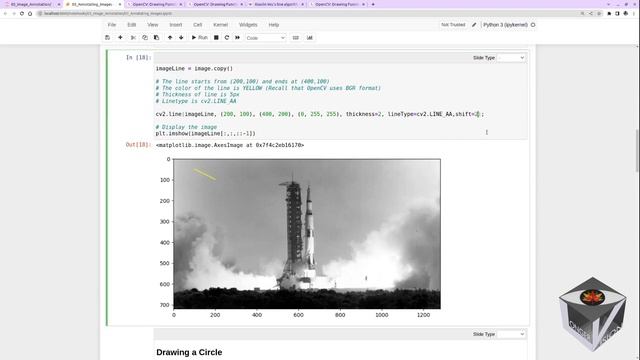Open the browser side panel icon
The width and height of the screenshot is (640, 360).
[x=618, y=13]
